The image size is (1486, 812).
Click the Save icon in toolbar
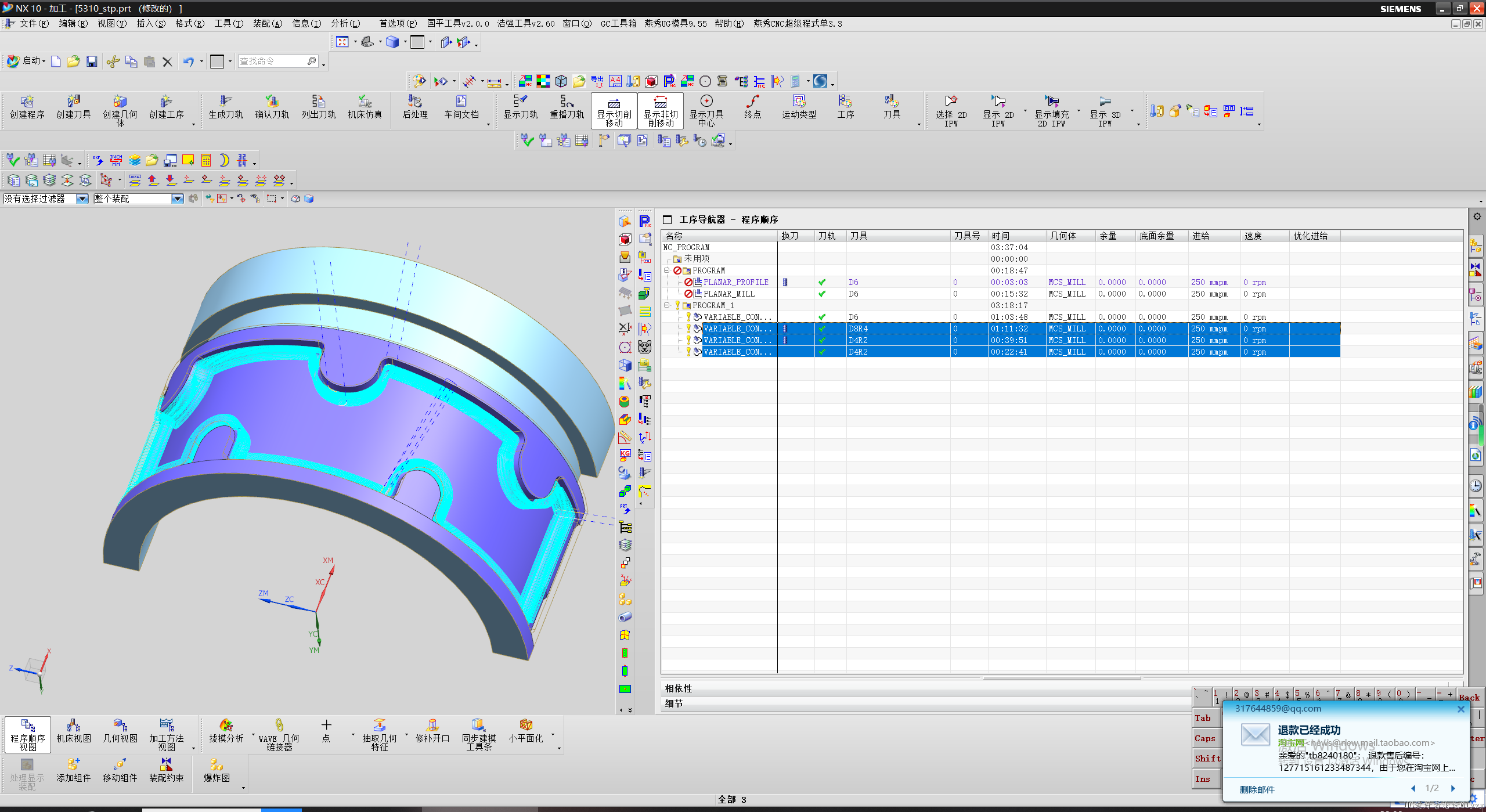(x=92, y=62)
